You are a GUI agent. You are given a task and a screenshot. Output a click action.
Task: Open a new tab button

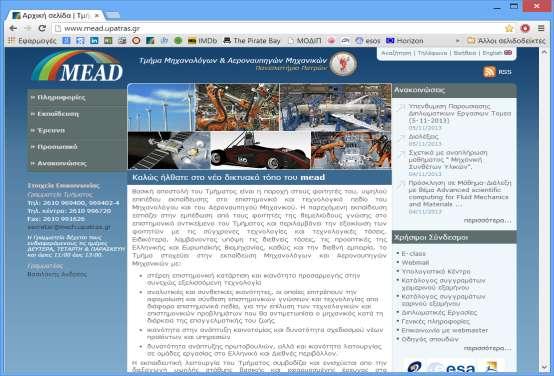coord(112,15)
